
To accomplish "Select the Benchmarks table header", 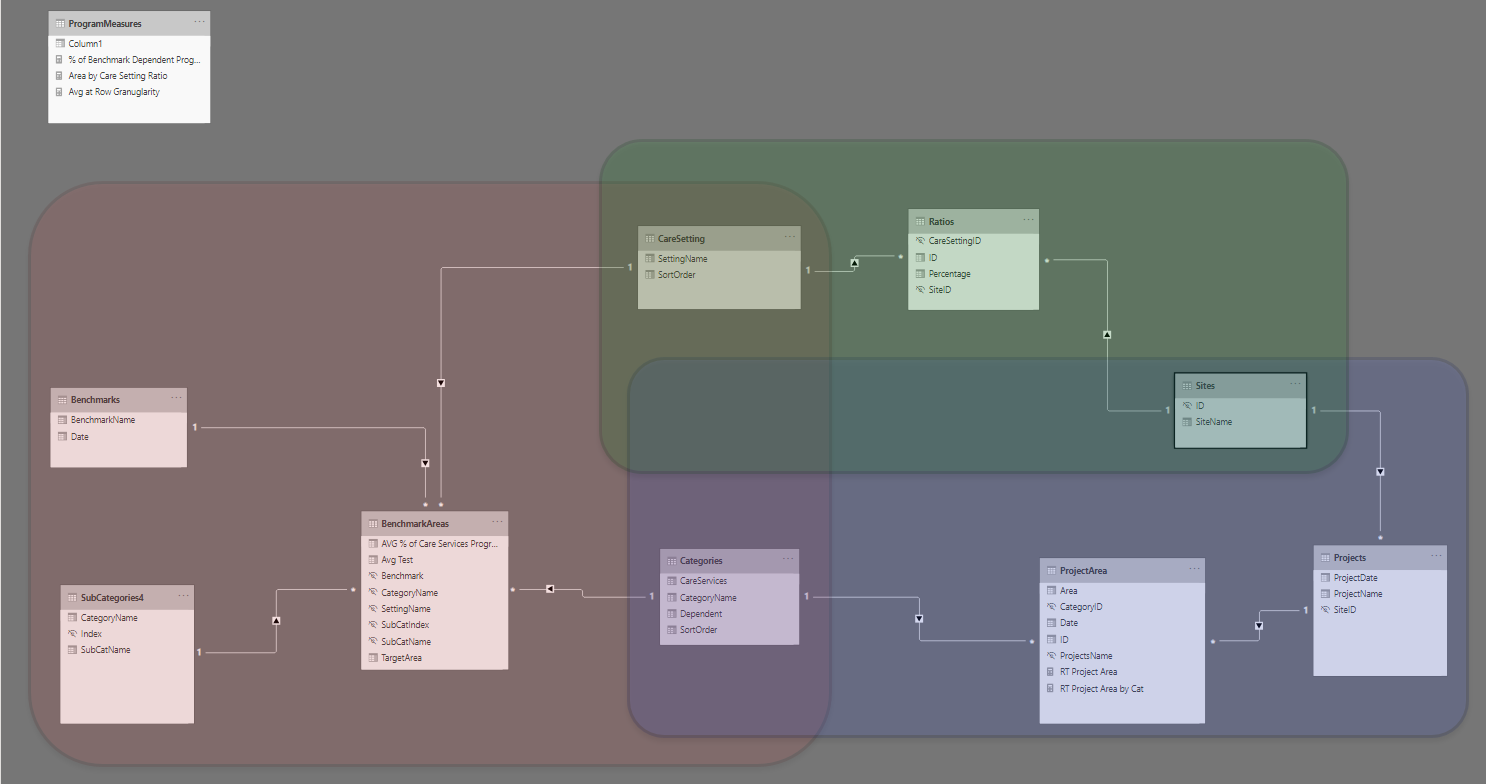I will [118, 399].
